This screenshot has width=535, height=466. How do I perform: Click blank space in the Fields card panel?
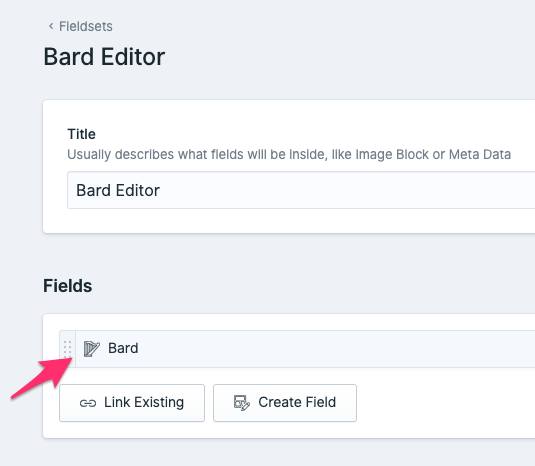click(444, 403)
